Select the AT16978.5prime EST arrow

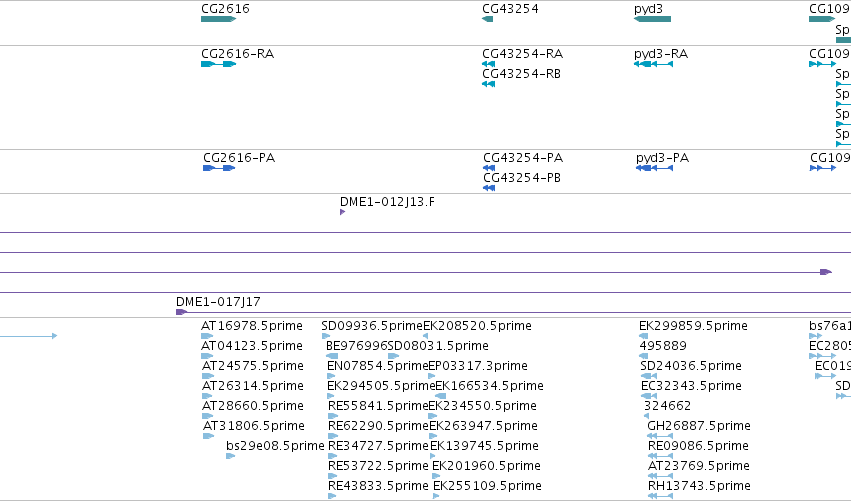pyautogui.click(x=207, y=336)
